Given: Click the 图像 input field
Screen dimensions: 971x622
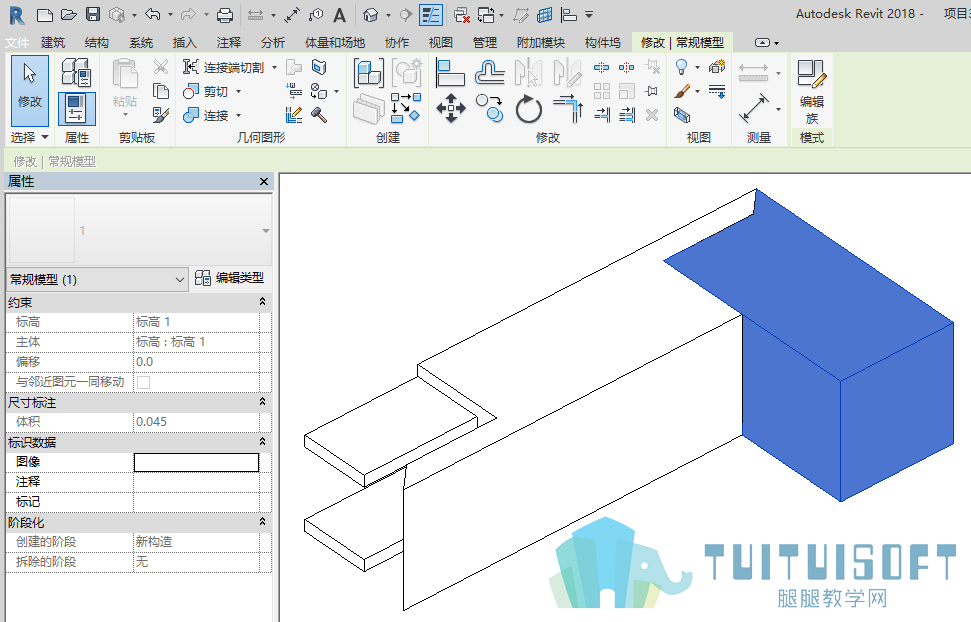Looking at the screenshot, I should 196,462.
